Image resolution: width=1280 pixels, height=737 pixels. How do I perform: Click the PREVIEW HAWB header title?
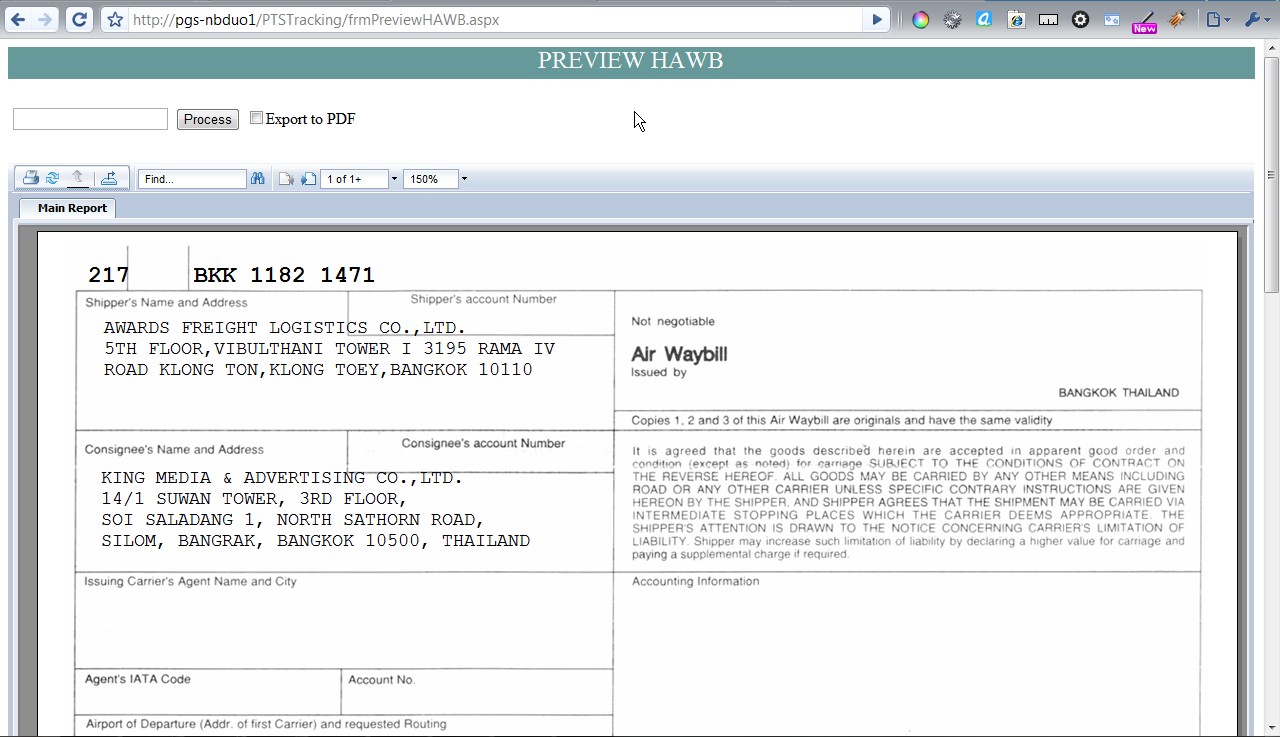[x=630, y=61]
